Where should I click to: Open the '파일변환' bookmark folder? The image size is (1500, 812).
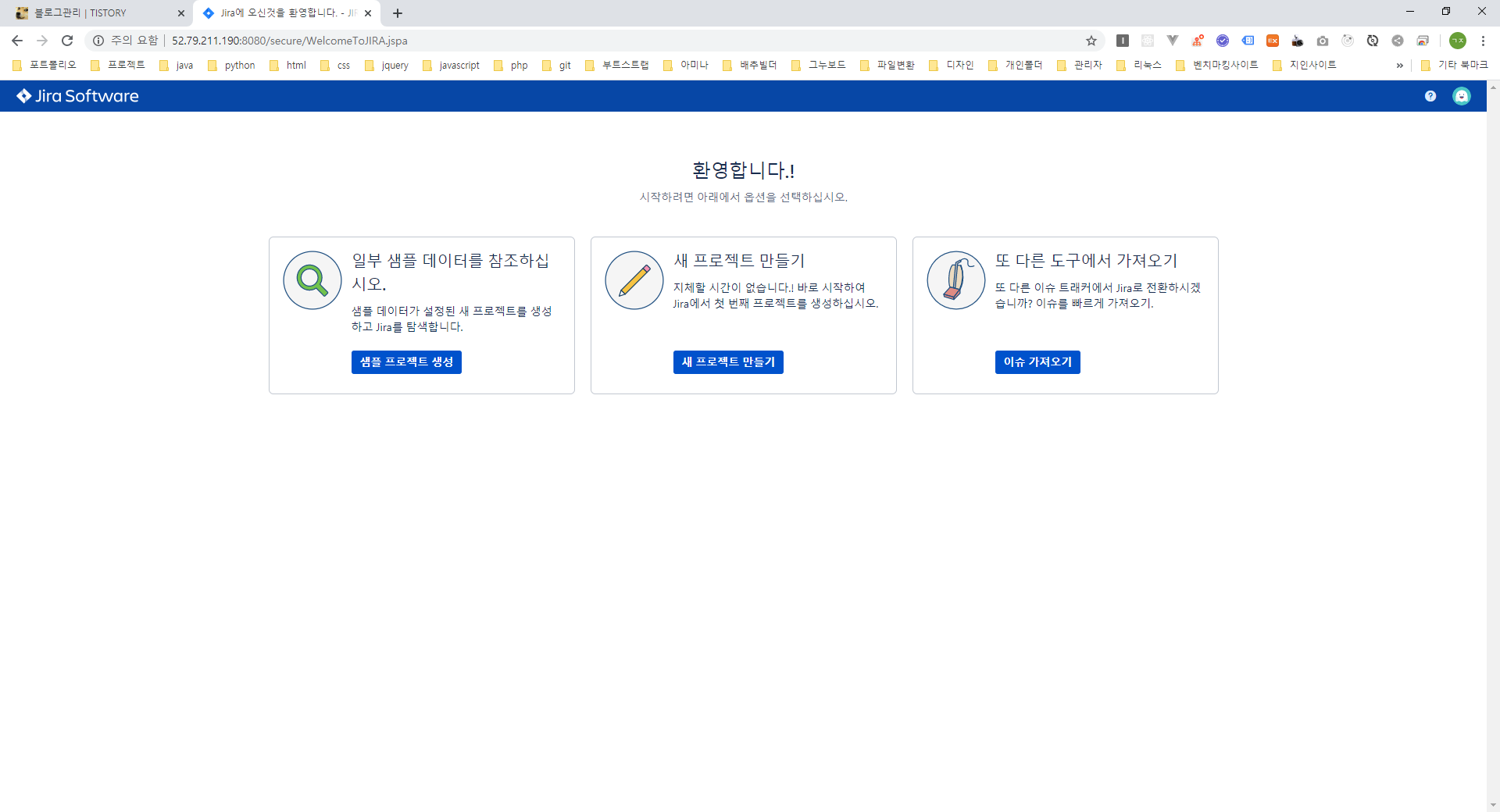click(x=887, y=66)
